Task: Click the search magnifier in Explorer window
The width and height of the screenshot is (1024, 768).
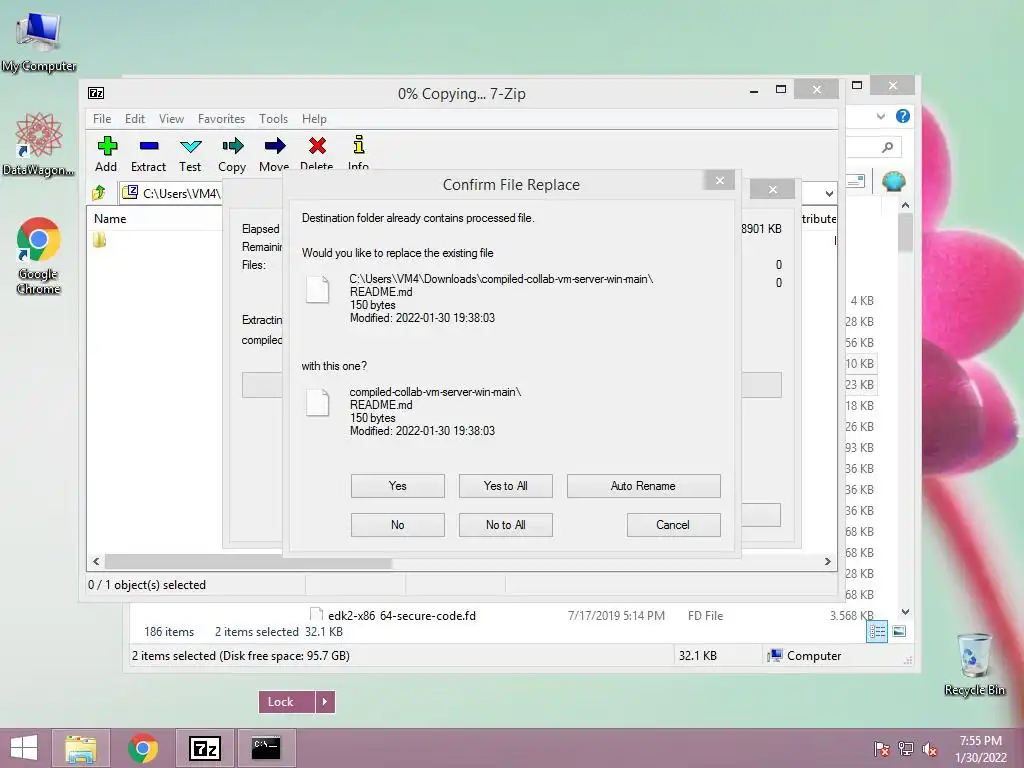Action: [887, 148]
